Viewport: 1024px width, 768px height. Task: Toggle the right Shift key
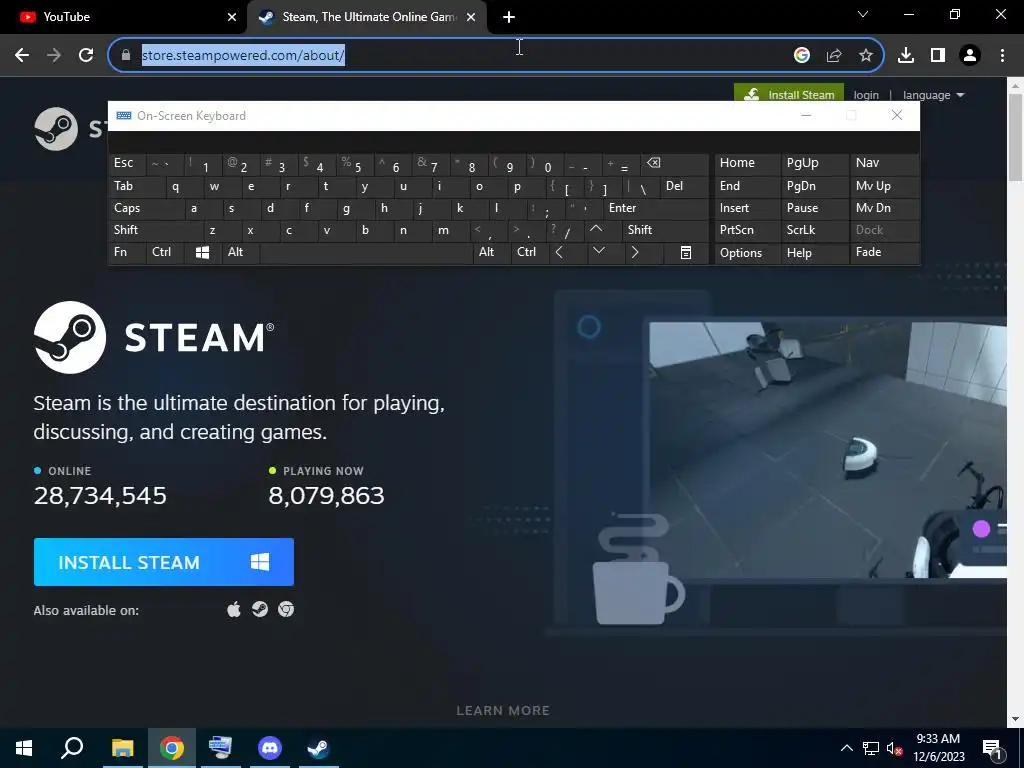(664, 230)
